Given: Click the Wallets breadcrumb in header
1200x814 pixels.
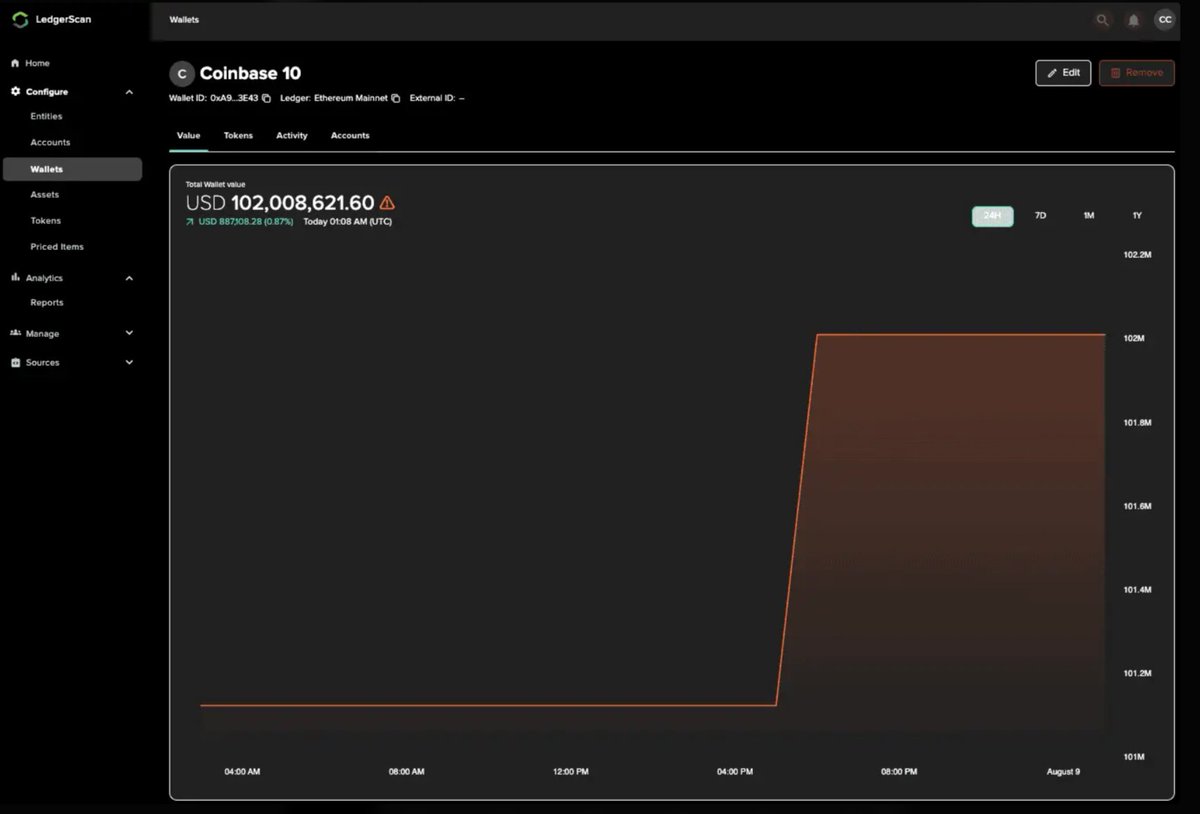Looking at the screenshot, I should [184, 19].
